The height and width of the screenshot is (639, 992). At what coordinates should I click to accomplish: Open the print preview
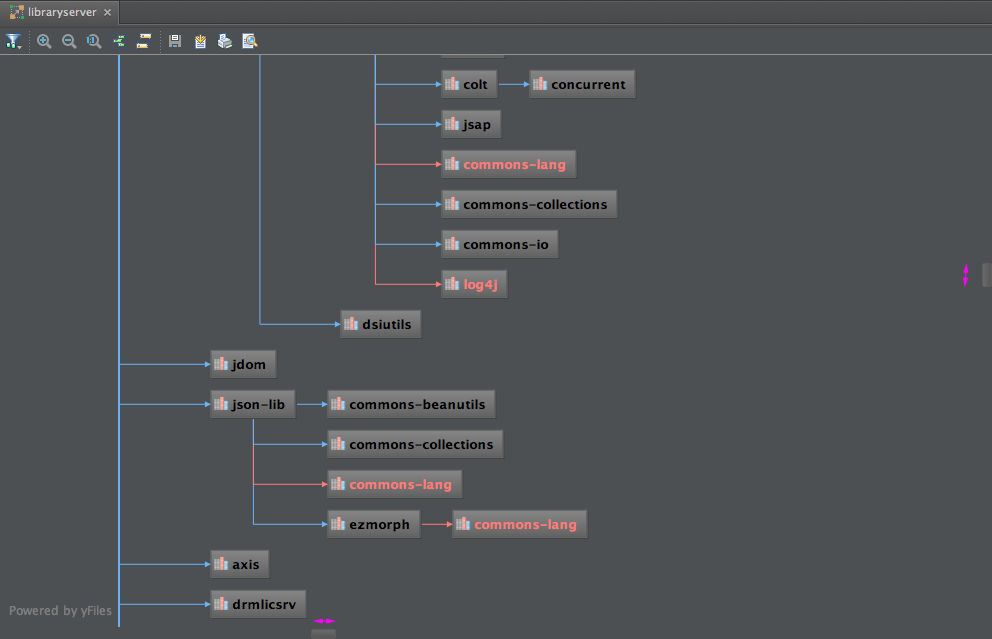(250, 42)
